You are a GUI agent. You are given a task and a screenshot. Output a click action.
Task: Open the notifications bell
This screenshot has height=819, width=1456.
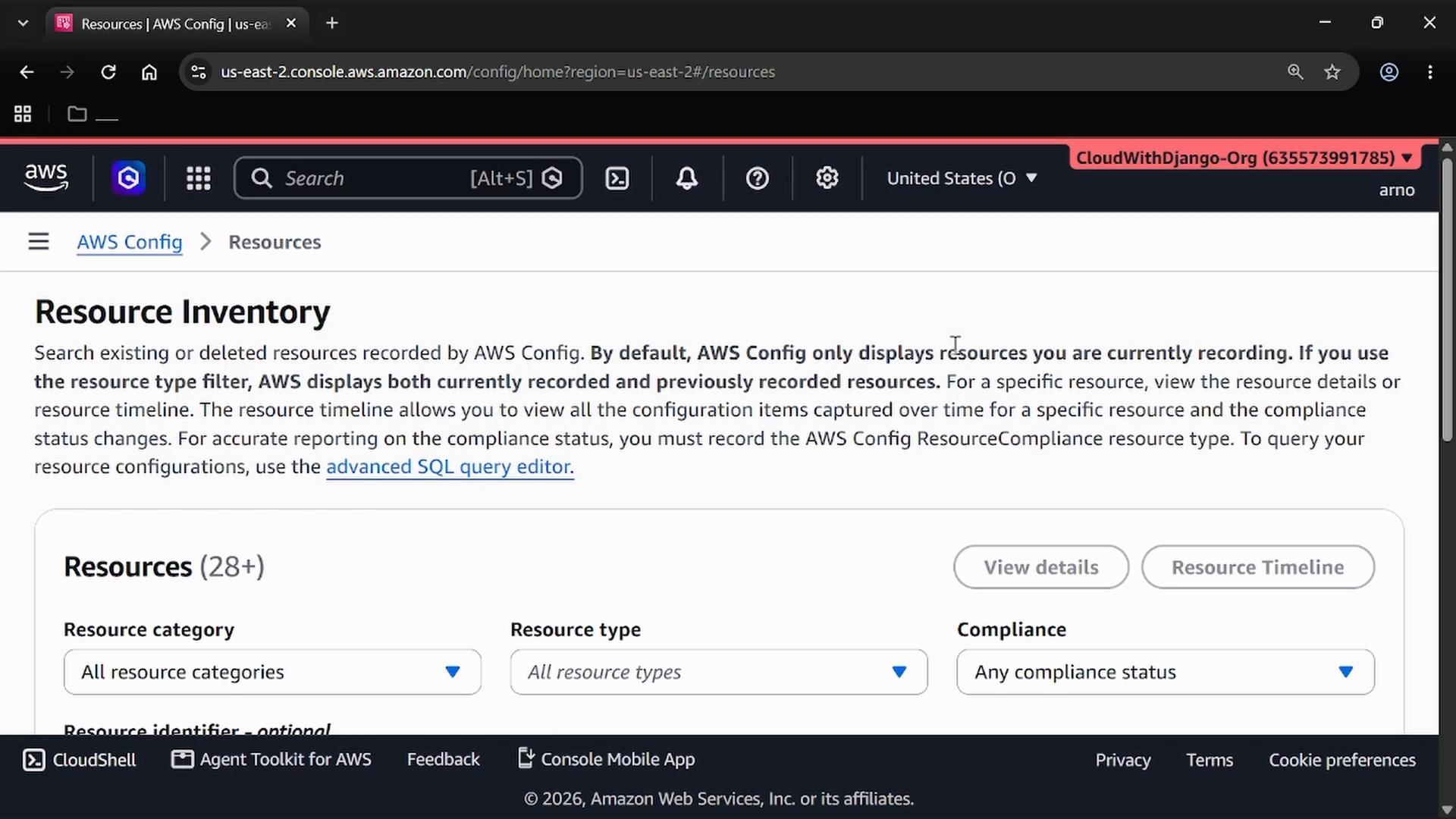point(687,178)
